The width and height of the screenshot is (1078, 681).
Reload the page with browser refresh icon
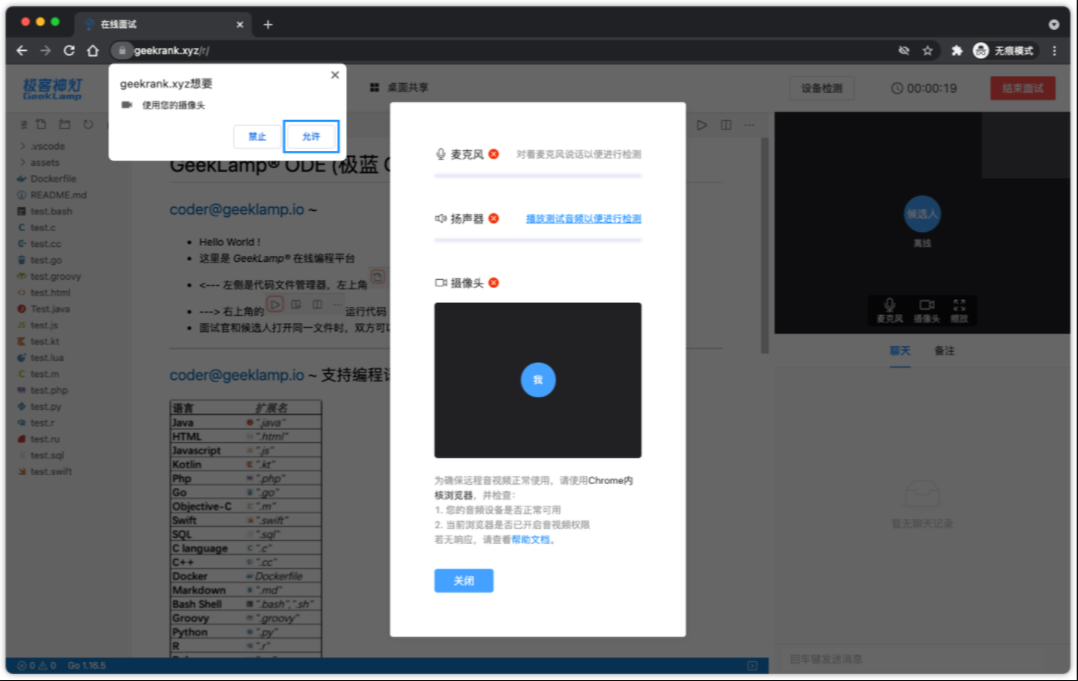[x=69, y=50]
